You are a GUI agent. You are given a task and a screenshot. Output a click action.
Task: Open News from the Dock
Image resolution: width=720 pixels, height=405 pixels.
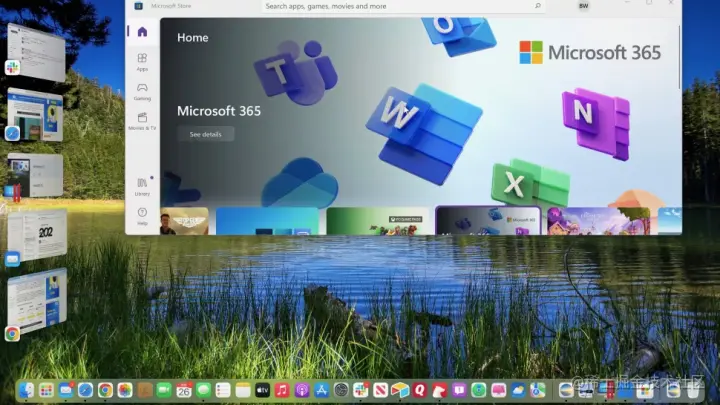(380, 390)
